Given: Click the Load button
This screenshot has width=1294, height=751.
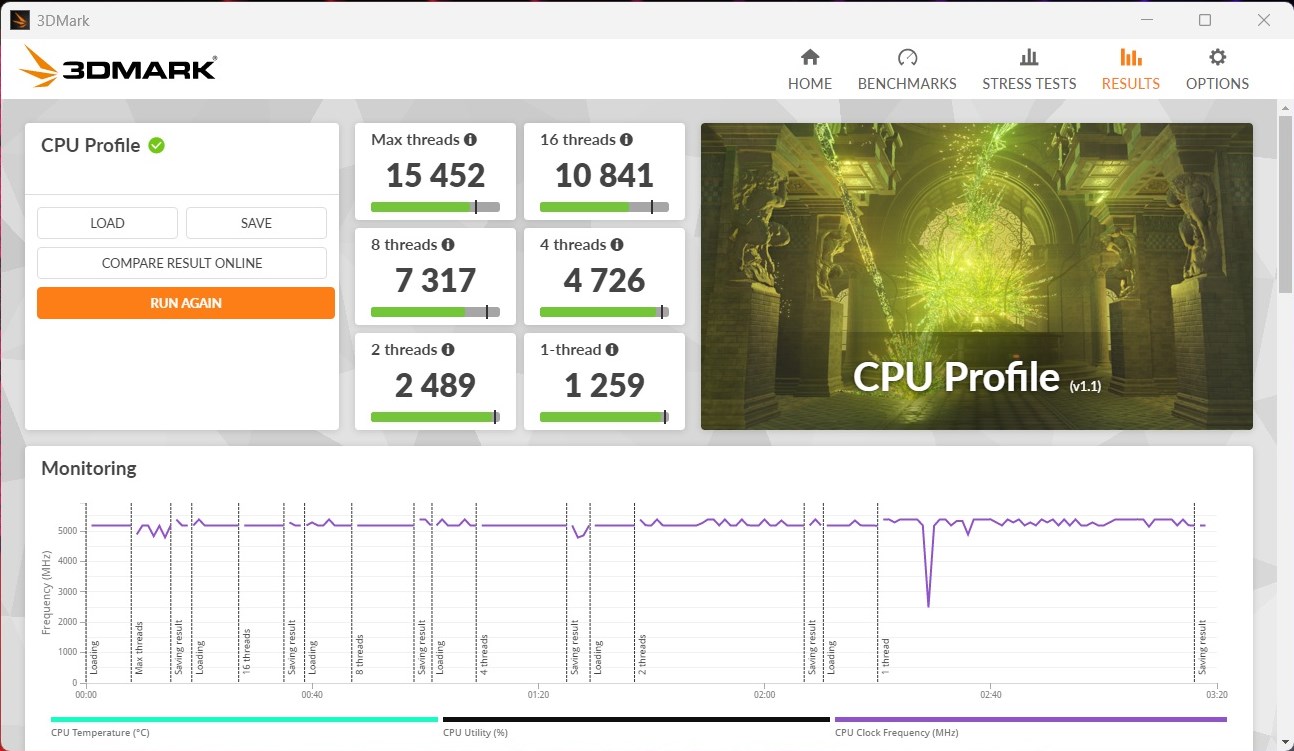Looking at the screenshot, I should [107, 223].
